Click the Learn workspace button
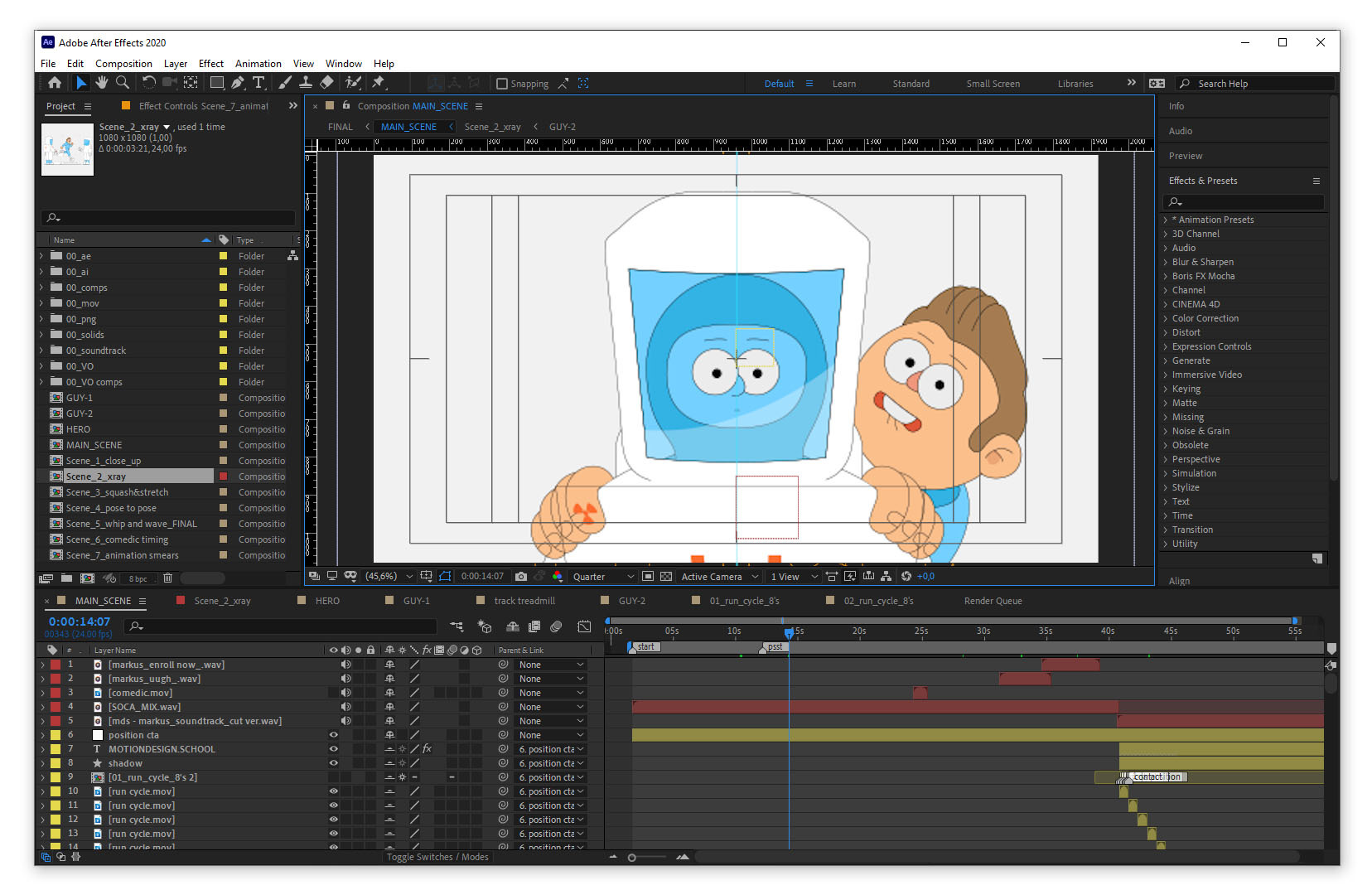 pos(843,83)
